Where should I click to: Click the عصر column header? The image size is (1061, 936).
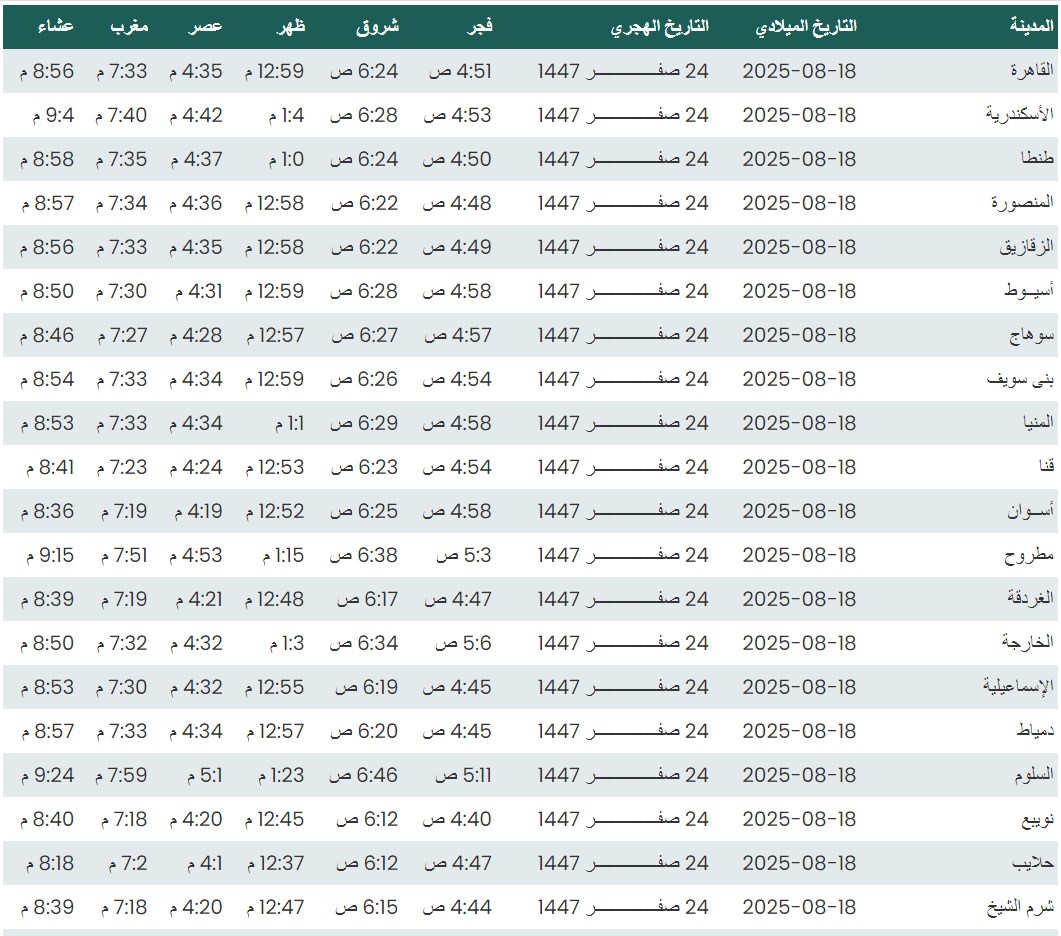[x=207, y=26]
